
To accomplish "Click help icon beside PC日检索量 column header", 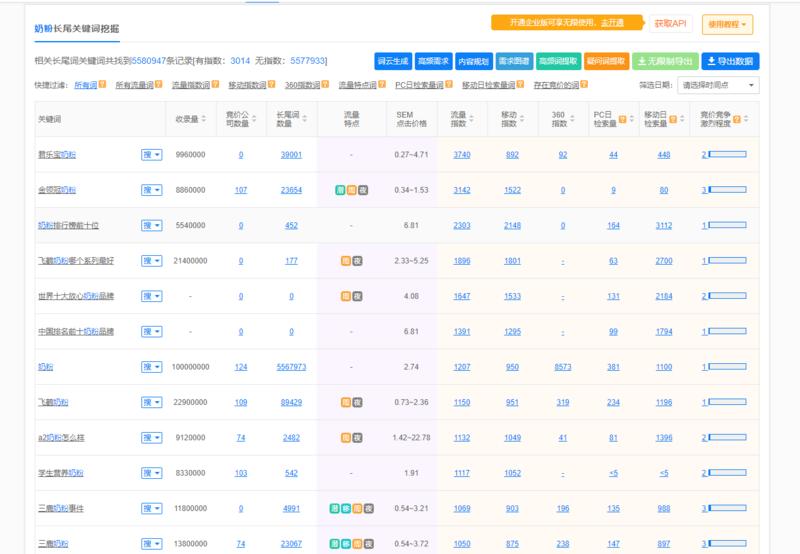I will tap(624, 119).
